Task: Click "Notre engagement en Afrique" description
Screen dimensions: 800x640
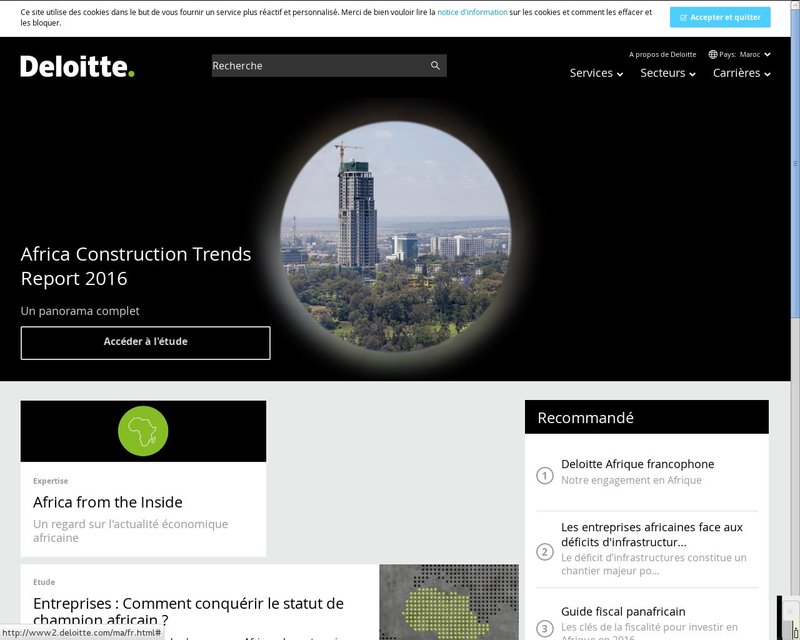Action: [x=631, y=480]
